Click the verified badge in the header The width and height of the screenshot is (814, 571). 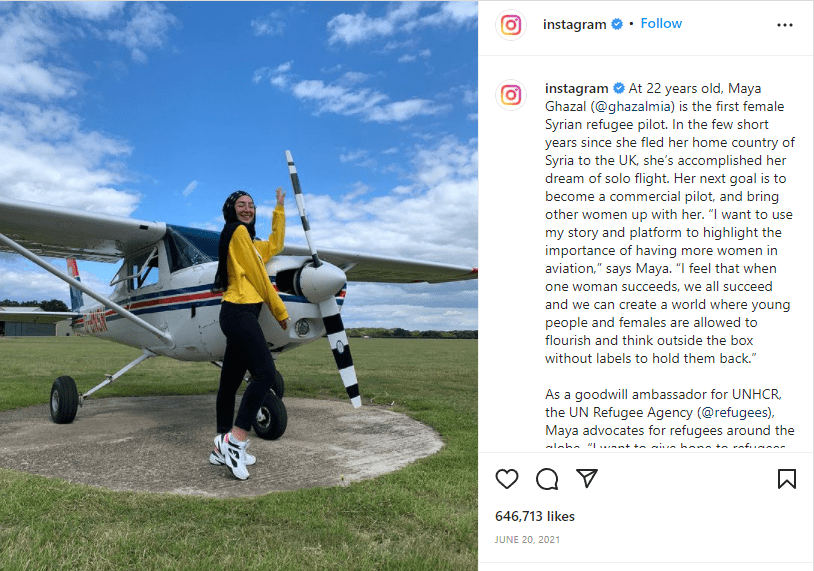[617, 24]
